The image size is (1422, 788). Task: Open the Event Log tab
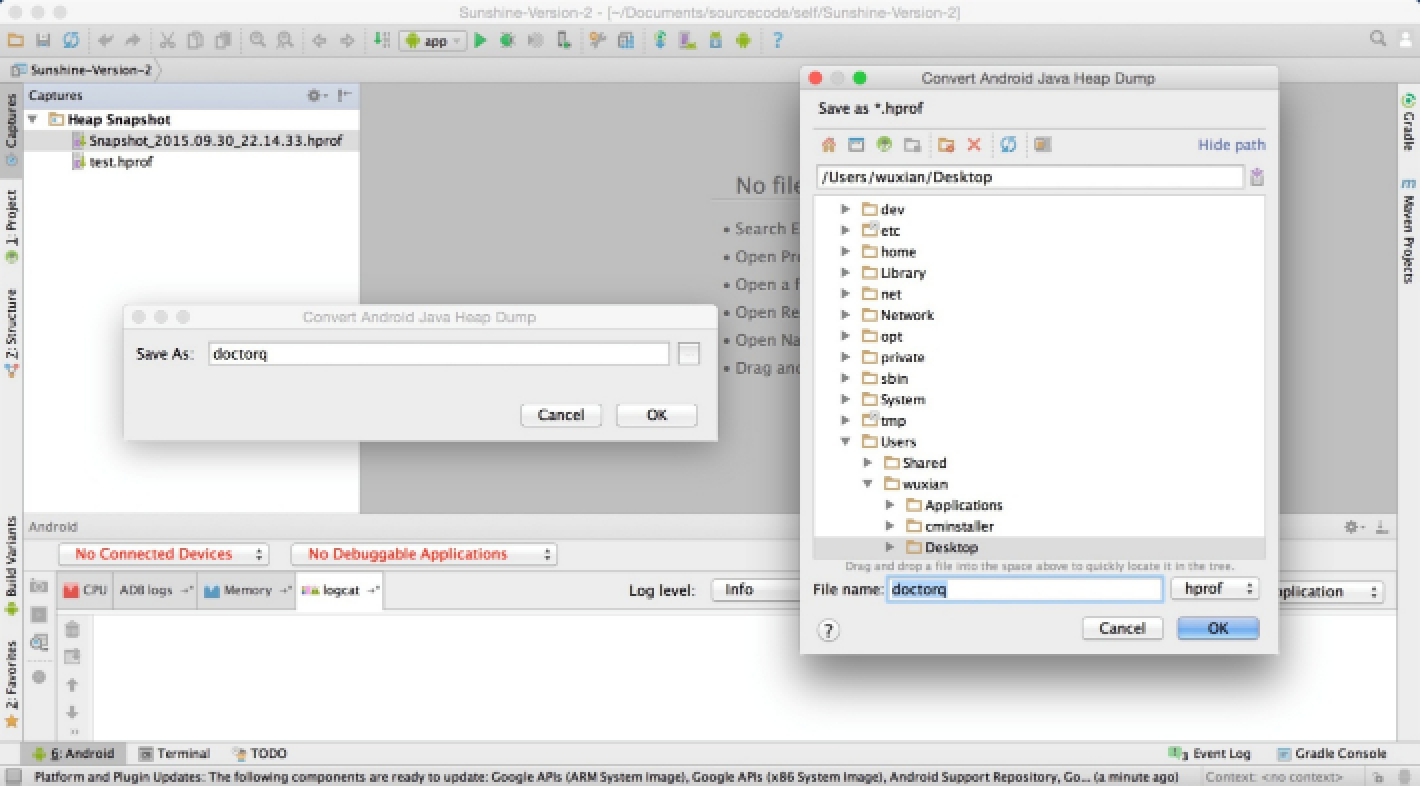point(1210,754)
